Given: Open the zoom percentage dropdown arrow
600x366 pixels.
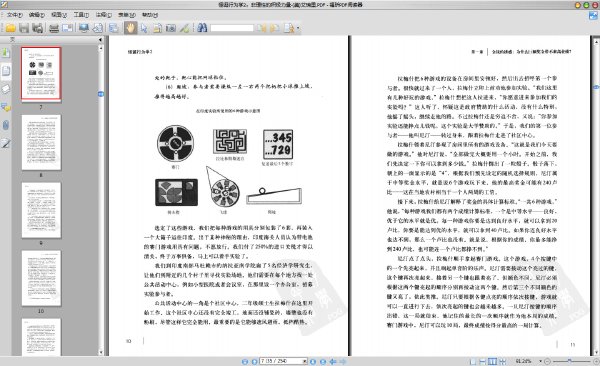Looking at the screenshot, I should (x=540, y=361).
